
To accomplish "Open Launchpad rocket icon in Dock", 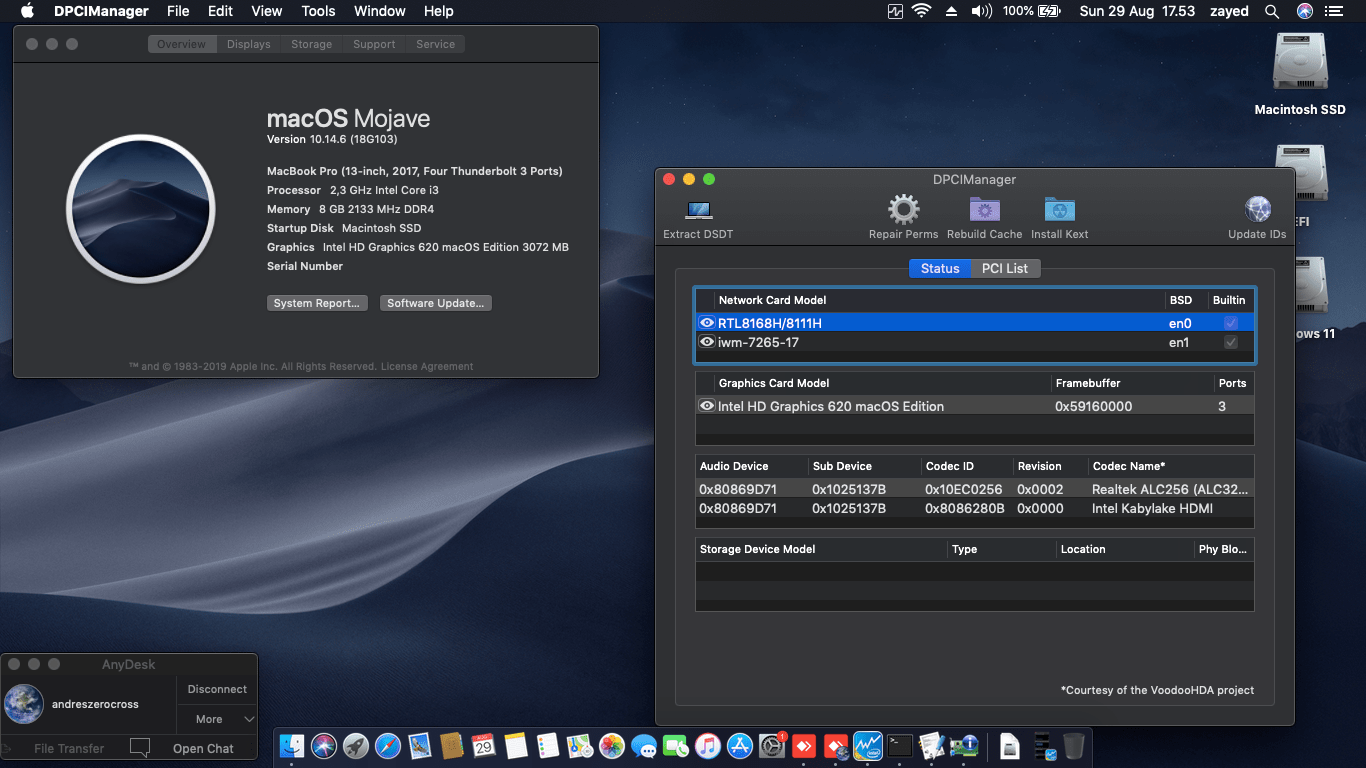I will click(x=356, y=745).
